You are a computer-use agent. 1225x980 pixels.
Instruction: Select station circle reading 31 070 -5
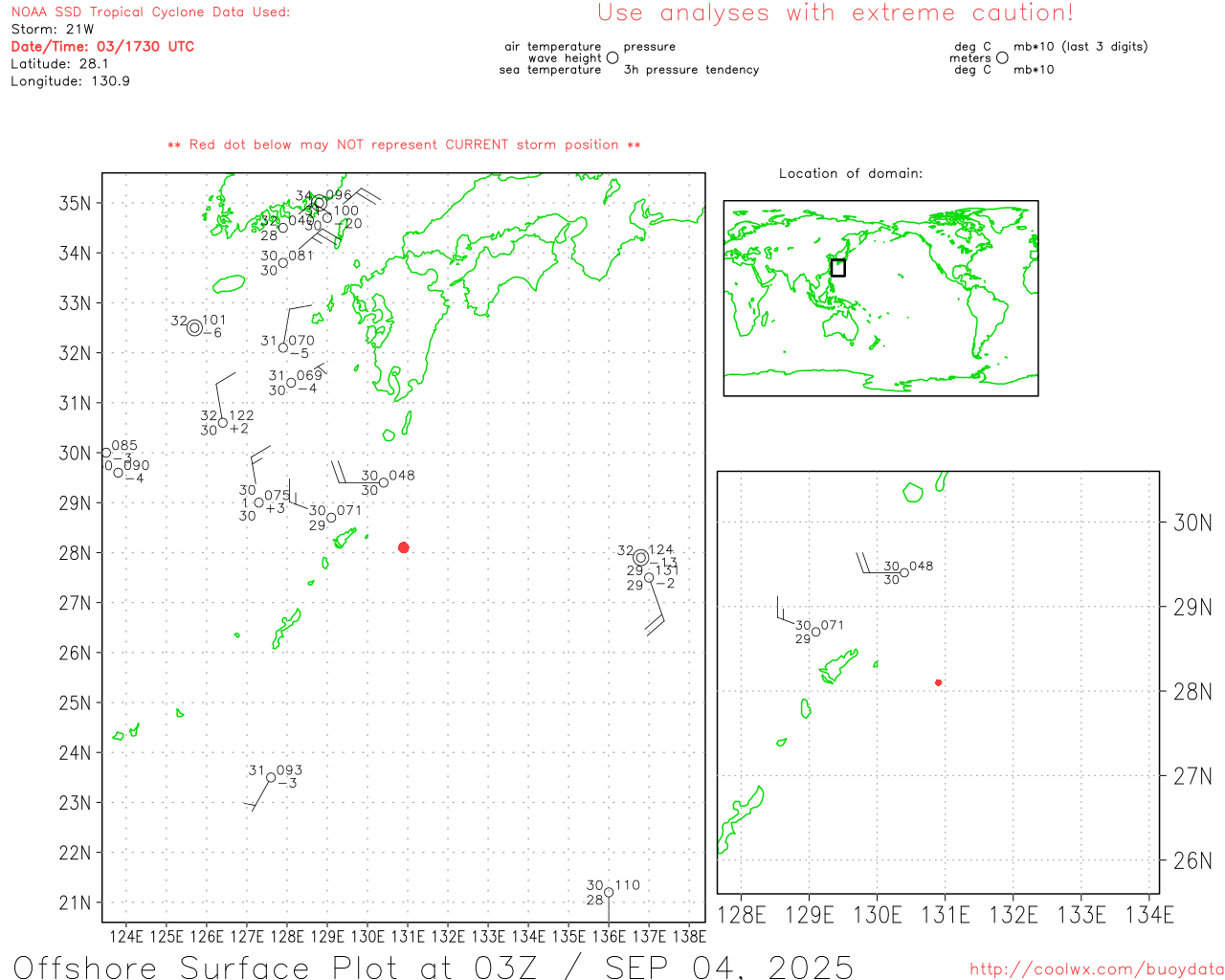point(283,347)
